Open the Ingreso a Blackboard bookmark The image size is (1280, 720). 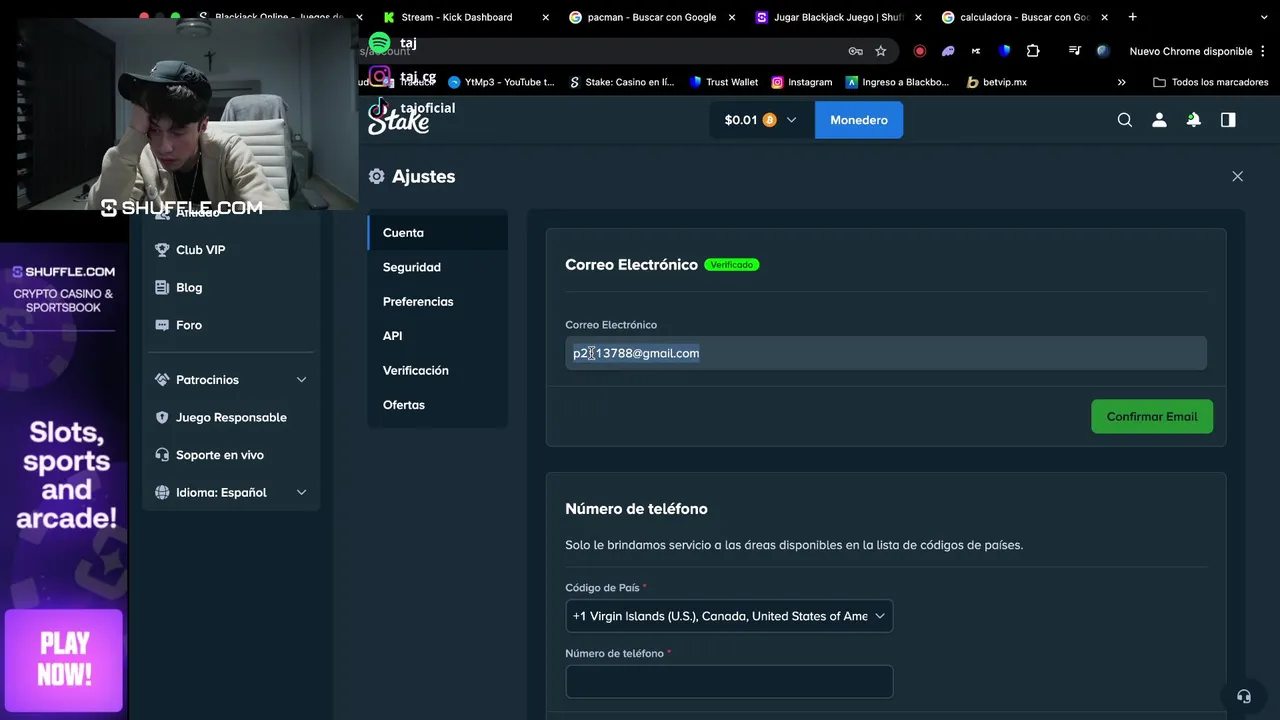tap(898, 82)
